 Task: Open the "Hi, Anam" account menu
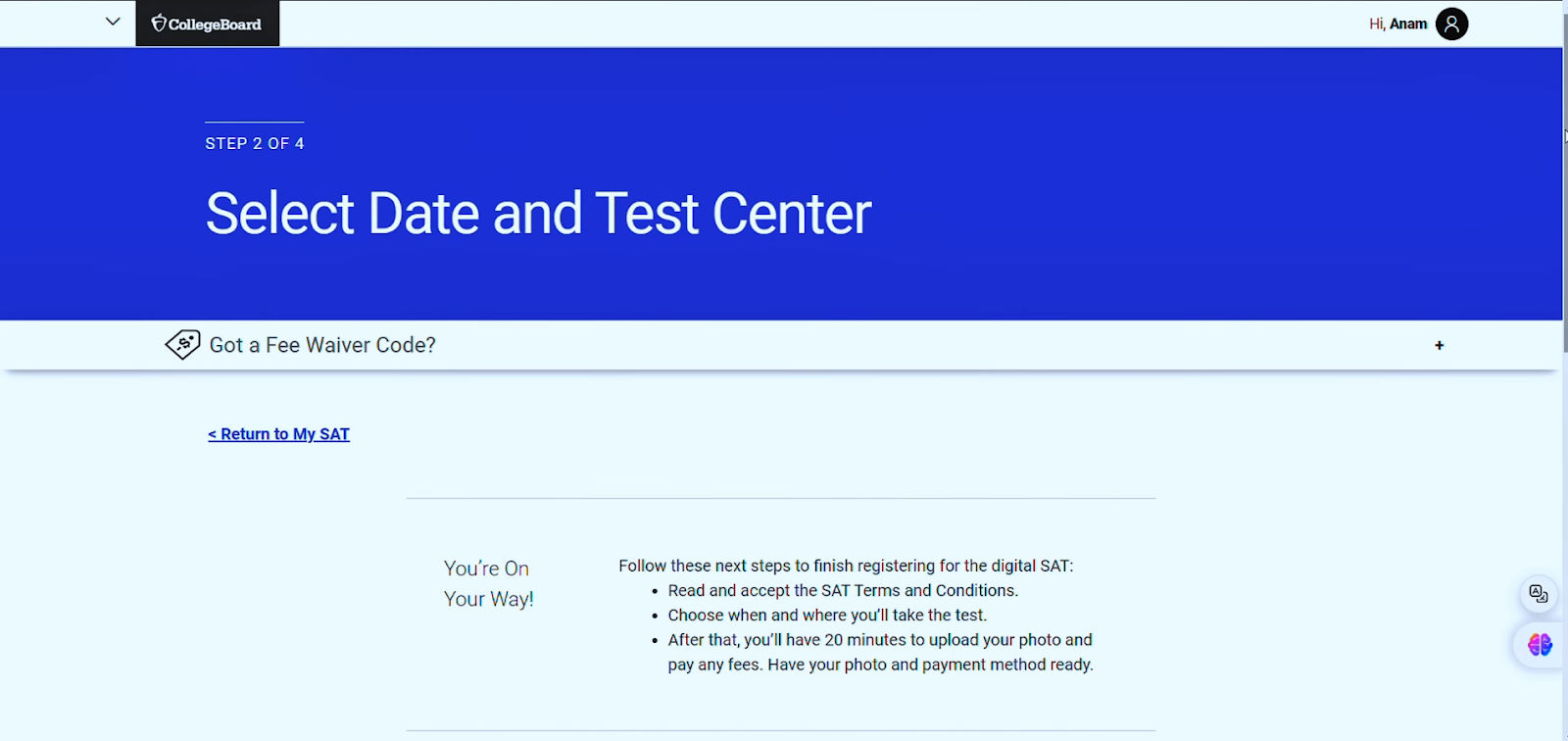point(1397,24)
